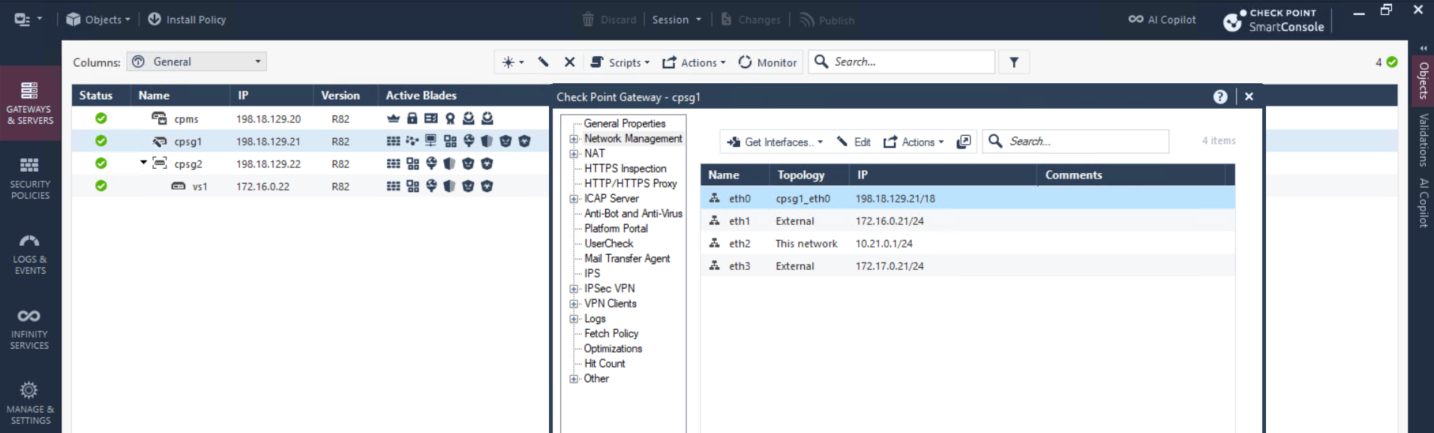Click the pop-out icon beside interface Actions
Image resolution: width=1434 pixels, height=433 pixels.
pos(963,142)
